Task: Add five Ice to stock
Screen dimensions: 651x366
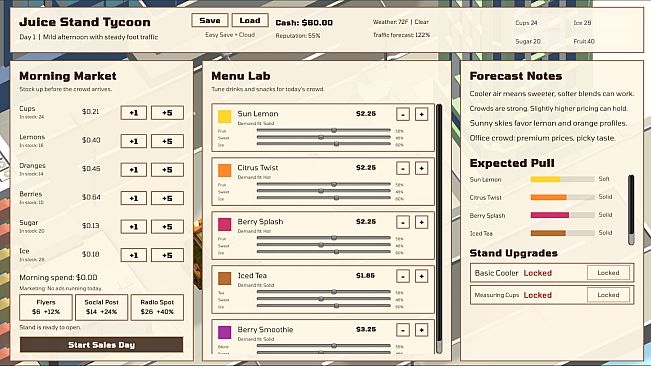Action: (x=167, y=255)
